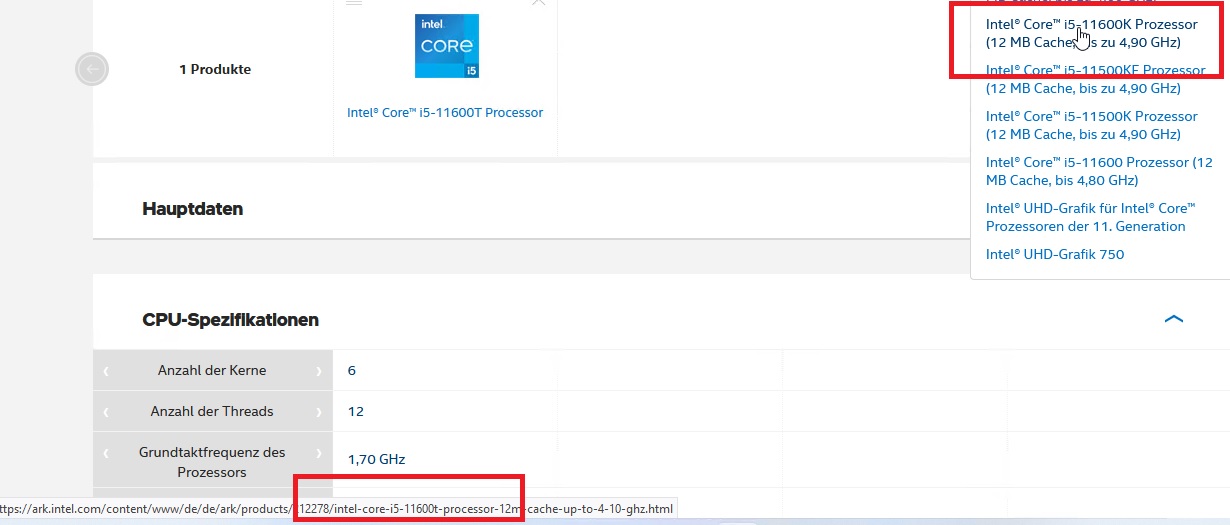Click the Anzahl der Kerne label
Image resolution: width=1230 pixels, height=525 pixels.
(212, 370)
